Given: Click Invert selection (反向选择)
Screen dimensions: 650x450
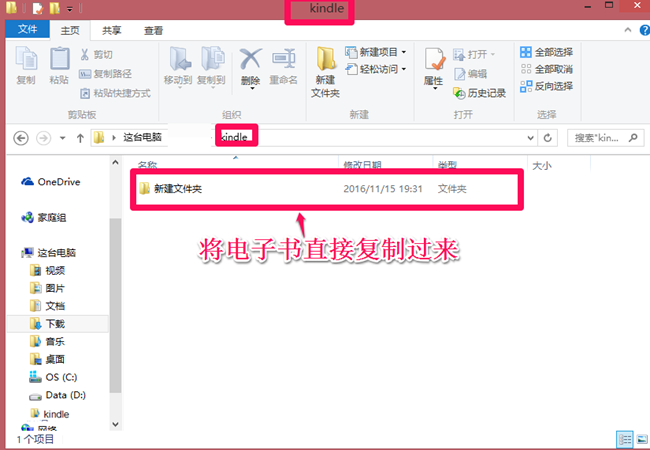Looking at the screenshot, I should click(x=547, y=86).
